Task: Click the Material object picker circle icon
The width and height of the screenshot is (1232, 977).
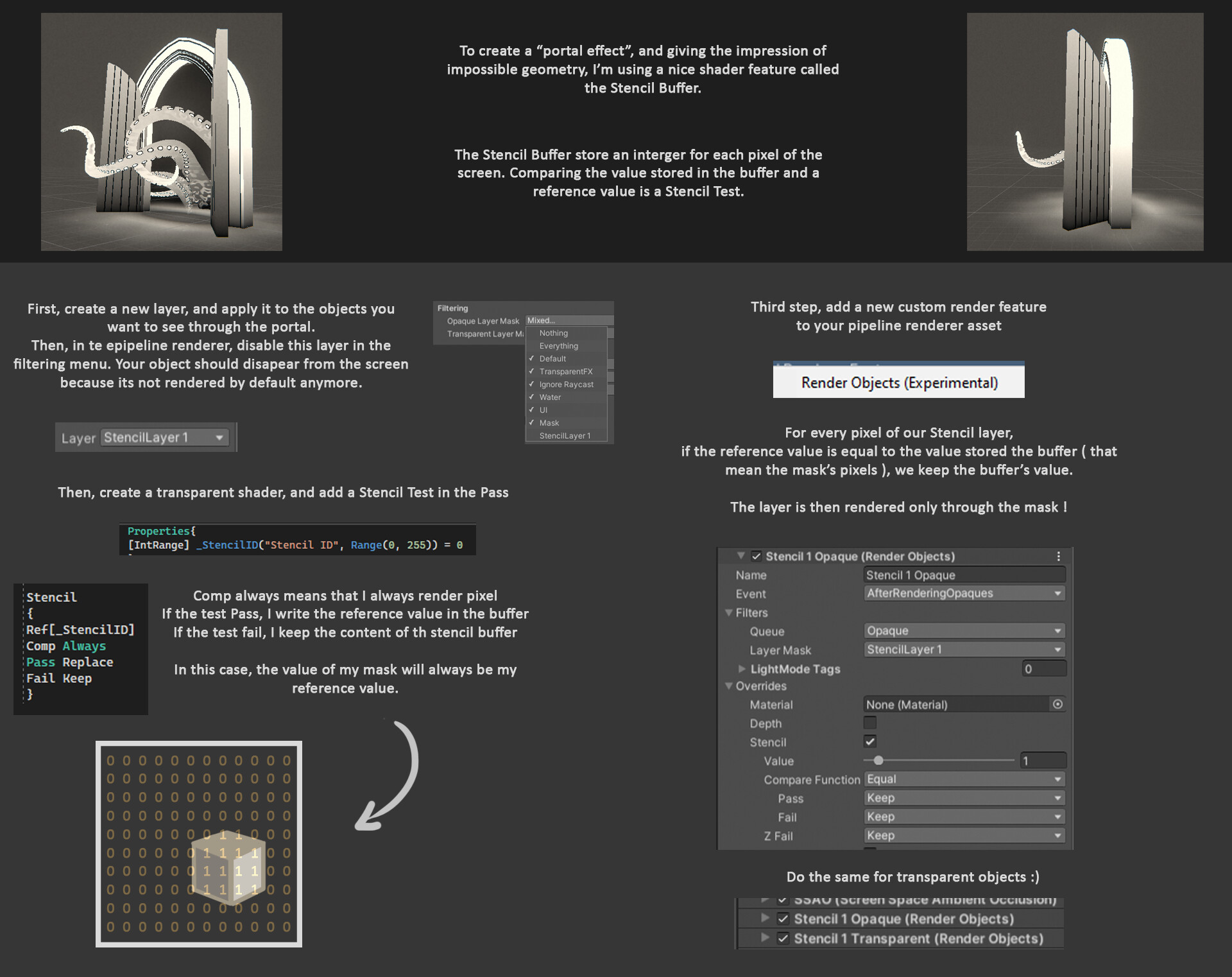Action: (x=1057, y=704)
